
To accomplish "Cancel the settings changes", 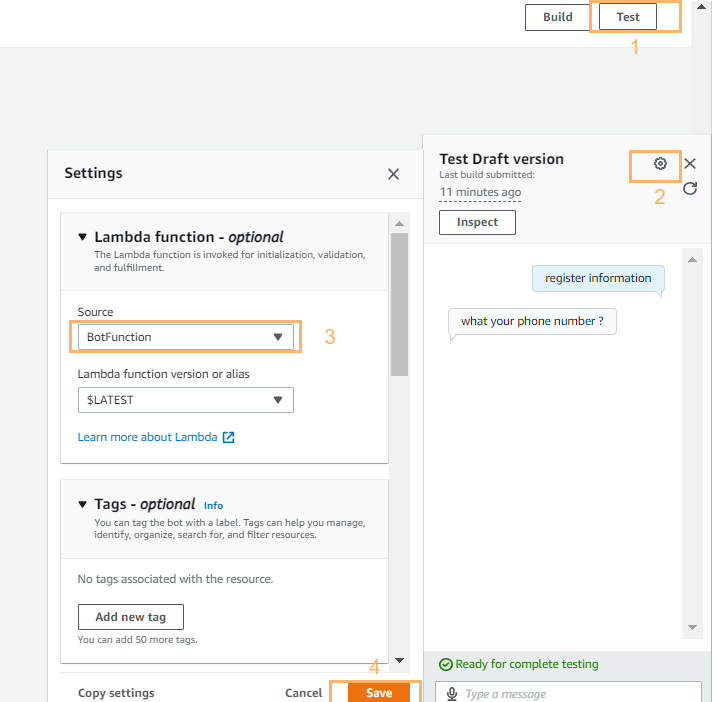I will 304,693.
